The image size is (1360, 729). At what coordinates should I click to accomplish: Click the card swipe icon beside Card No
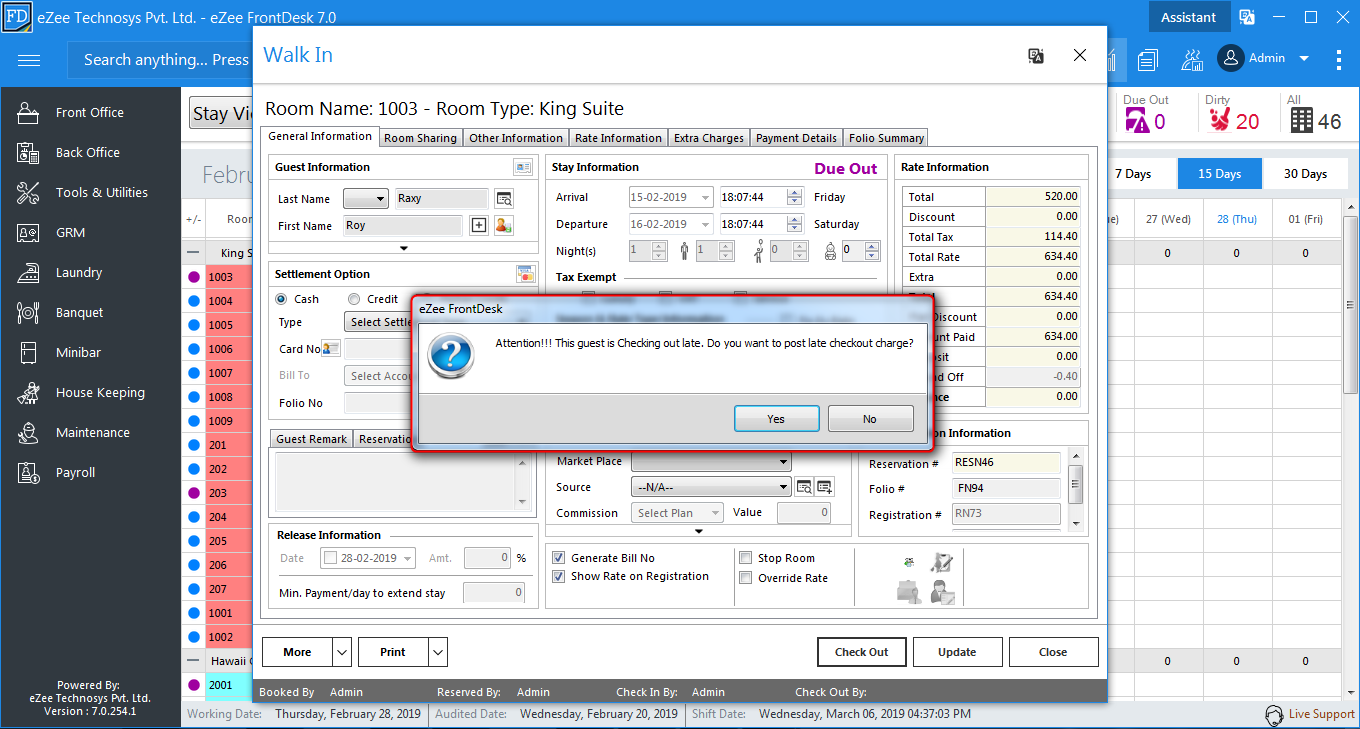[331, 349]
